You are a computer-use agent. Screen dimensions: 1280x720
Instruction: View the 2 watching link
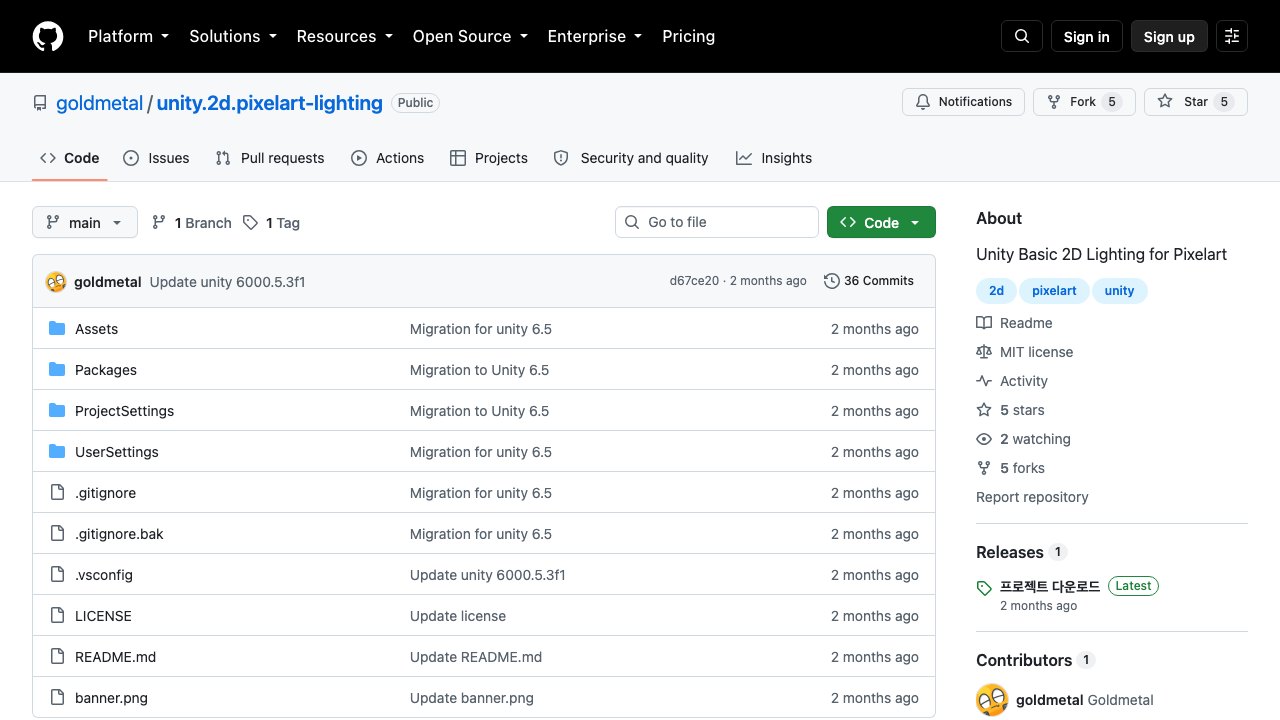(x=1023, y=439)
